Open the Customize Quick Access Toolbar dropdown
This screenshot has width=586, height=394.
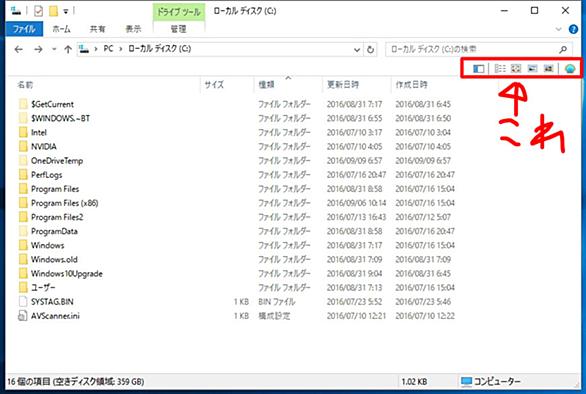[66, 12]
